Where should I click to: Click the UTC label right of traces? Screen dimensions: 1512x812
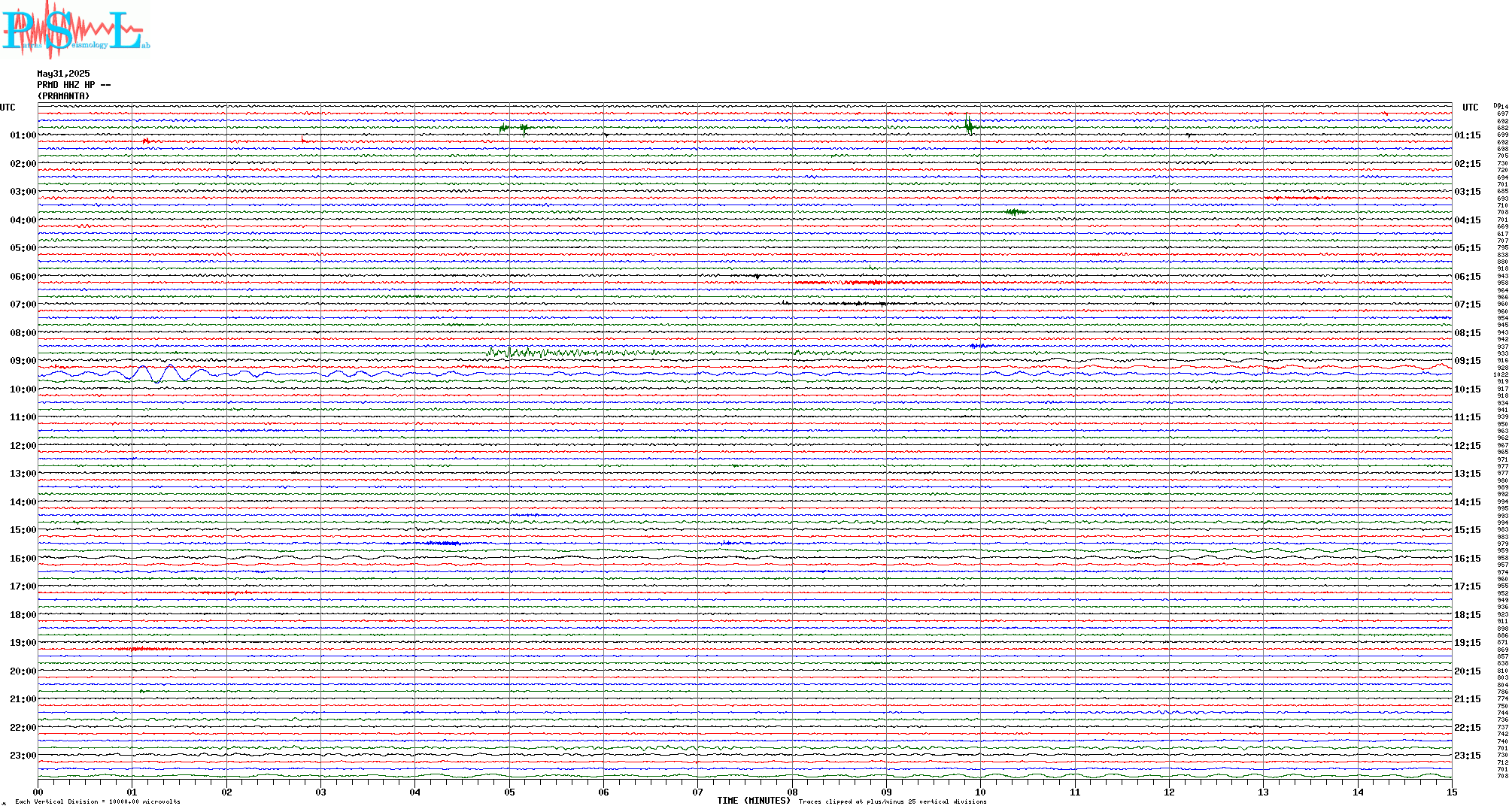tap(1470, 108)
